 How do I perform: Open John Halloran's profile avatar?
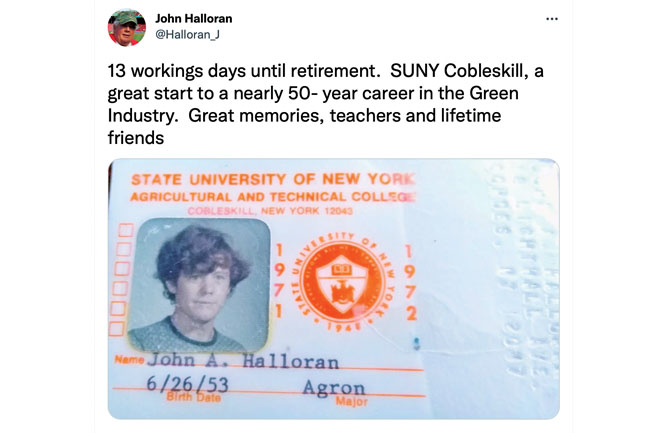pyautogui.click(x=127, y=27)
